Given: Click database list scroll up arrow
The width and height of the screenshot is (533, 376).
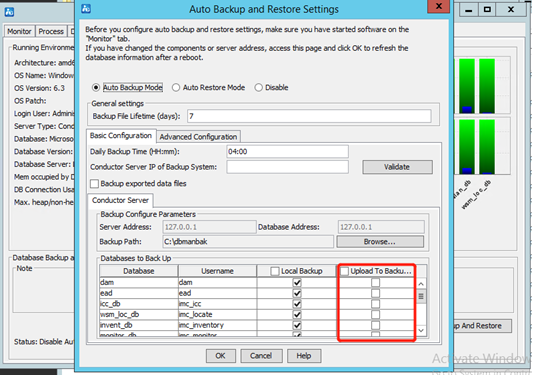Looking at the screenshot, I should pos(421,284).
